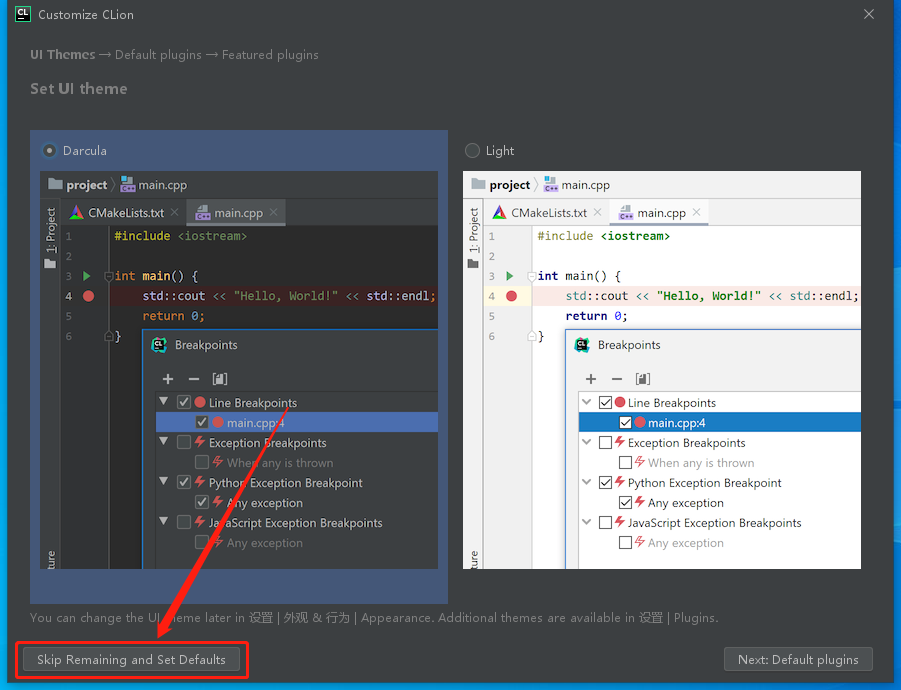Screen dimensions: 901x690
Task: Click the group breakpoints icon in Light preview
Action: point(642,379)
